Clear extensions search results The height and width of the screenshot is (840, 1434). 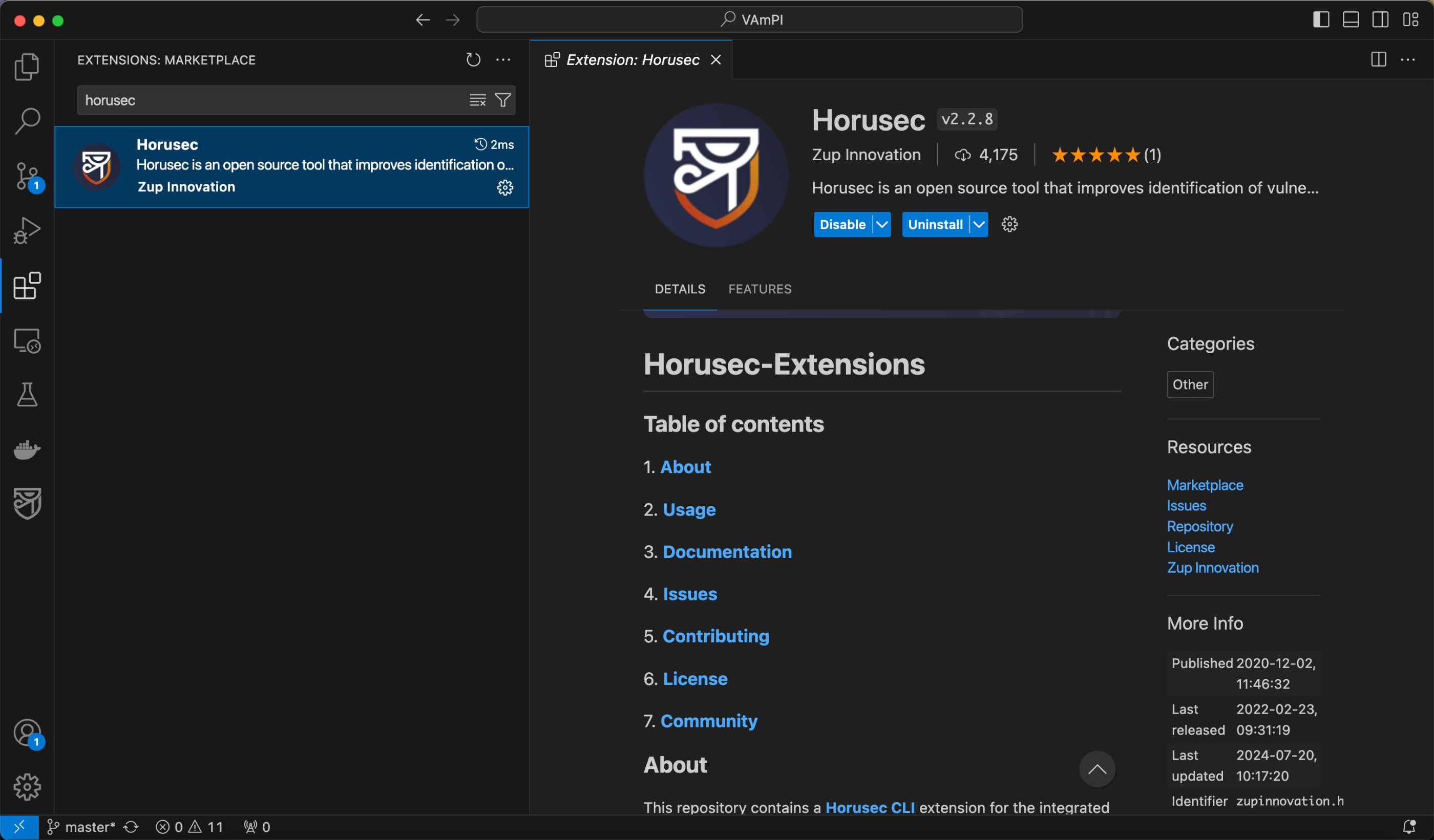(477, 100)
